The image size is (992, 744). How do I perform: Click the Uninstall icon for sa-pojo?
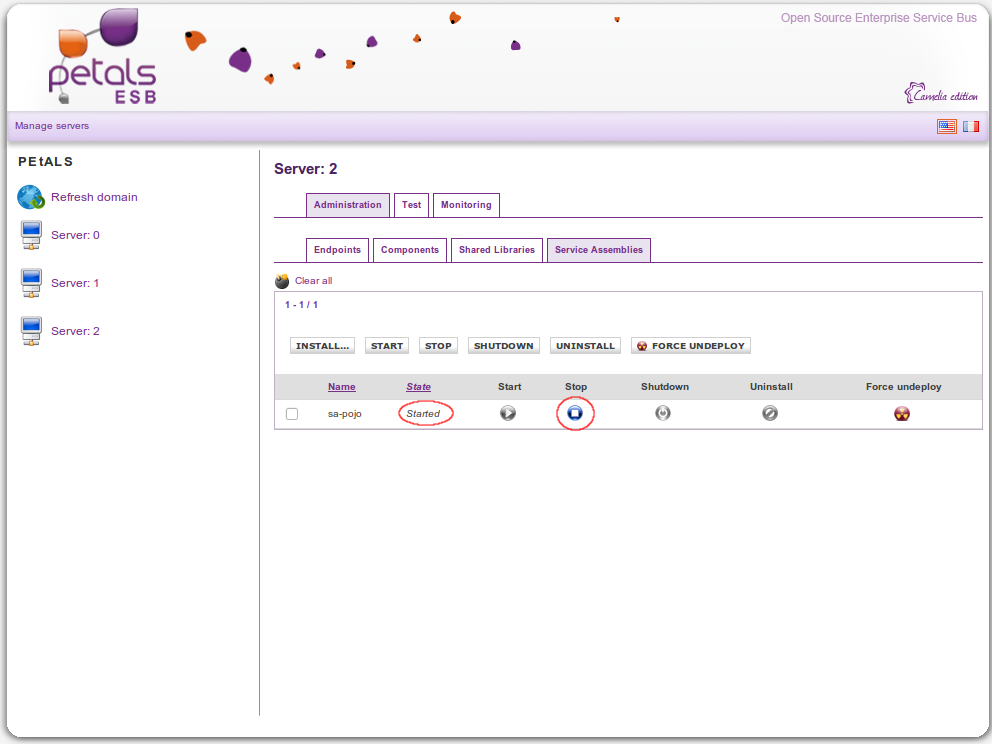click(770, 413)
